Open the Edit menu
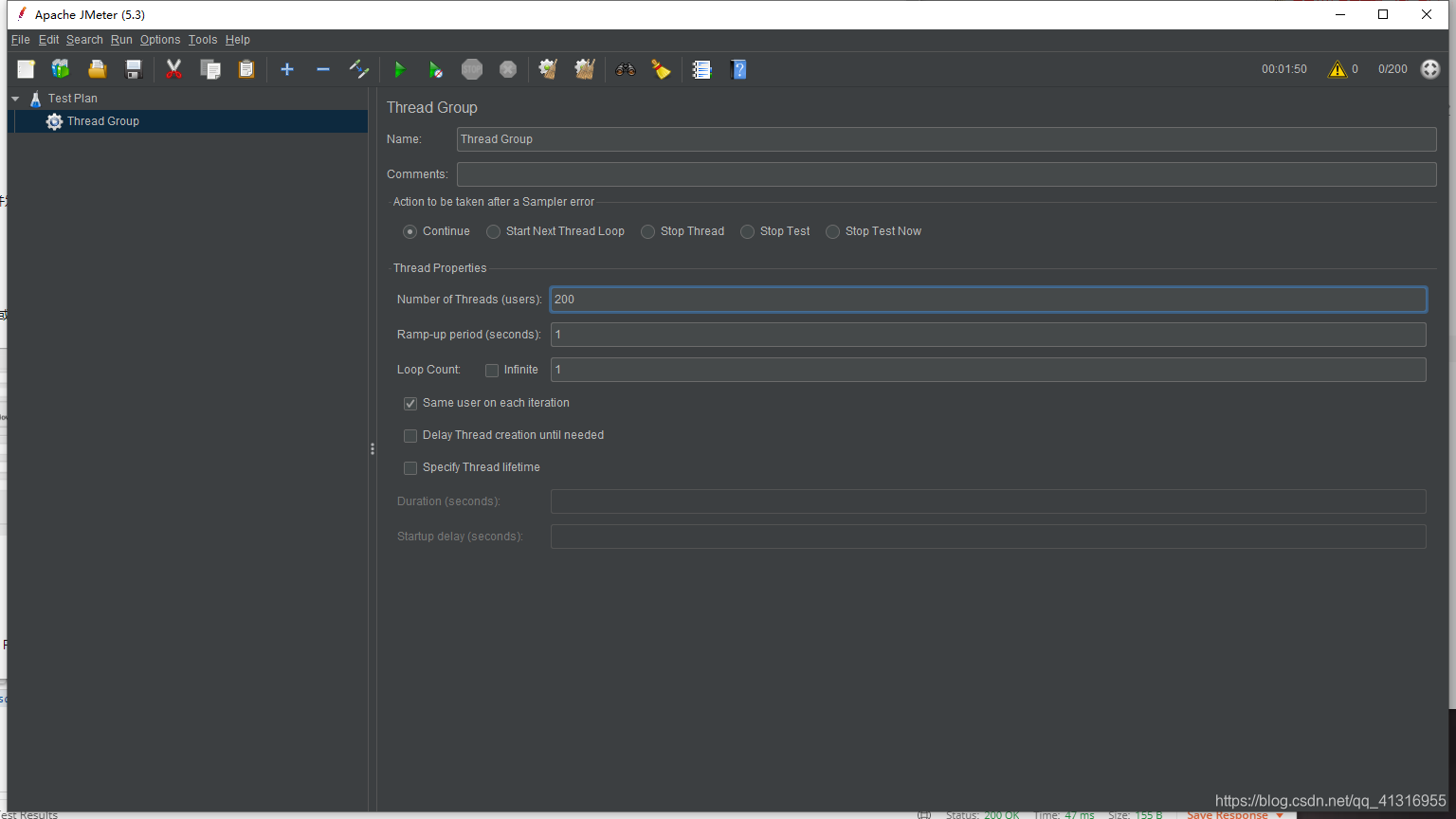The height and width of the screenshot is (819, 1456). click(48, 40)
